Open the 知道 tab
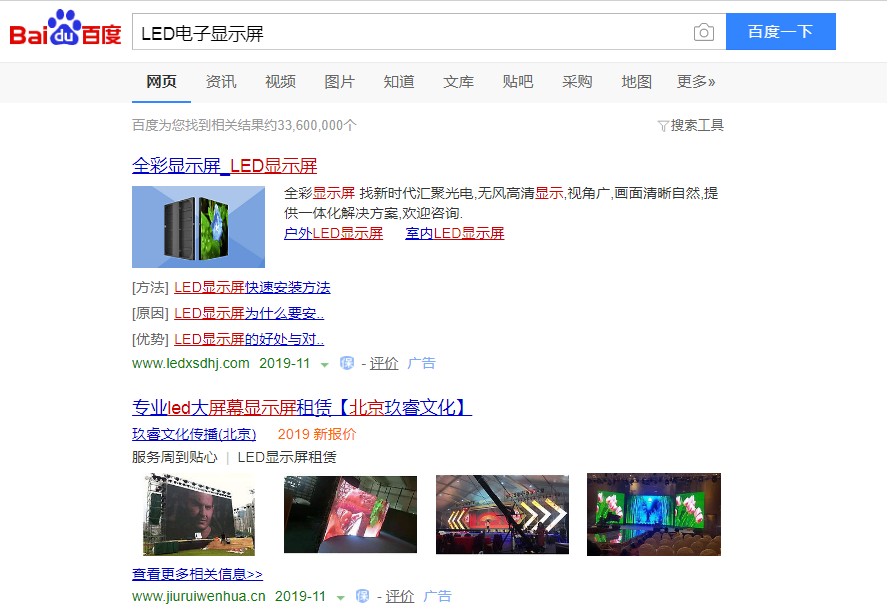Image resolution: width=887 pixels, height=616 pixels. (399, 81)
